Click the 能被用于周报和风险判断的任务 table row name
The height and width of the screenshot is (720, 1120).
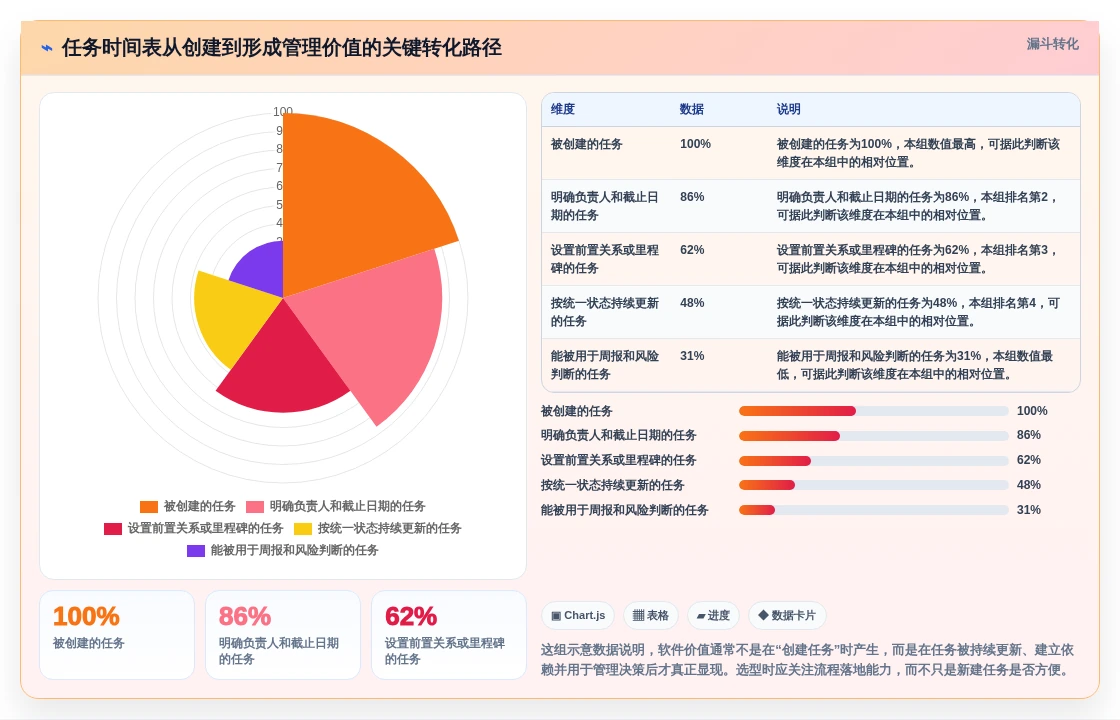(x=605, y=365)
